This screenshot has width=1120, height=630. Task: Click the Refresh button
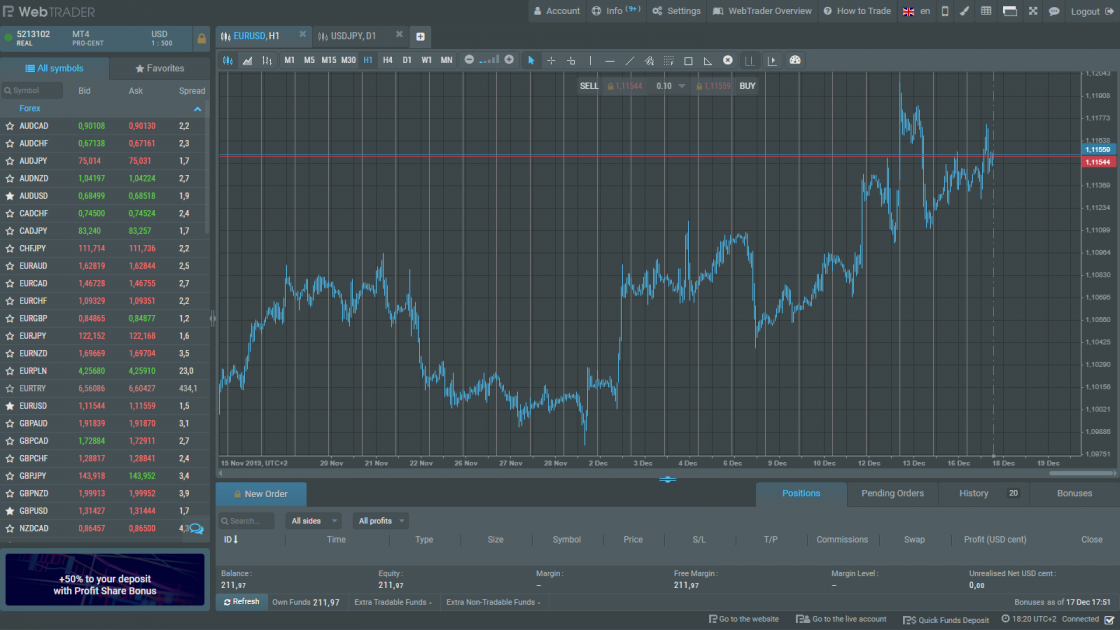(241, 602)
